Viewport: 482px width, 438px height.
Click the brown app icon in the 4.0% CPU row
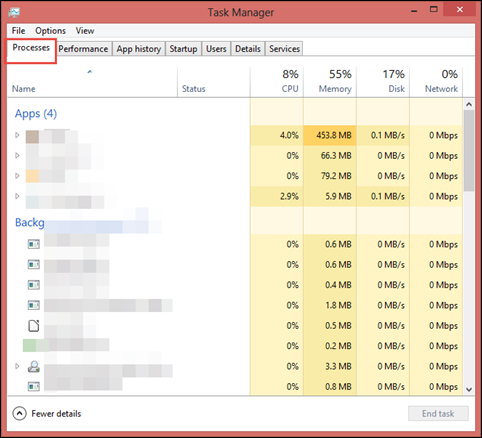tap(32, 137)
